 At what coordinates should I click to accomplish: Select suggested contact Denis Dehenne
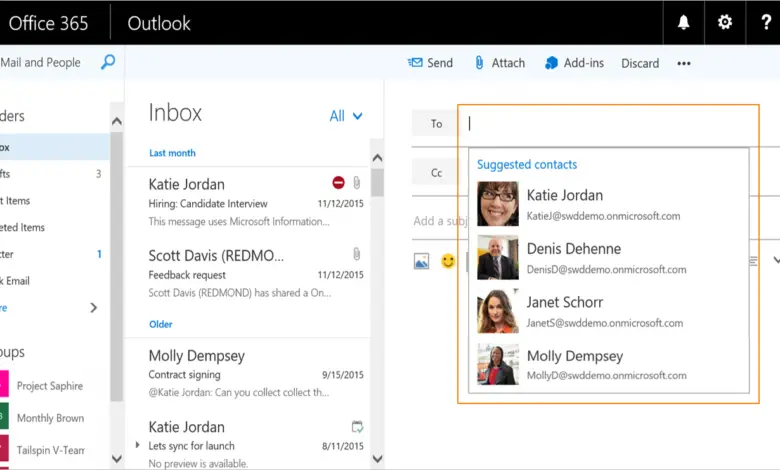point(608,258)
